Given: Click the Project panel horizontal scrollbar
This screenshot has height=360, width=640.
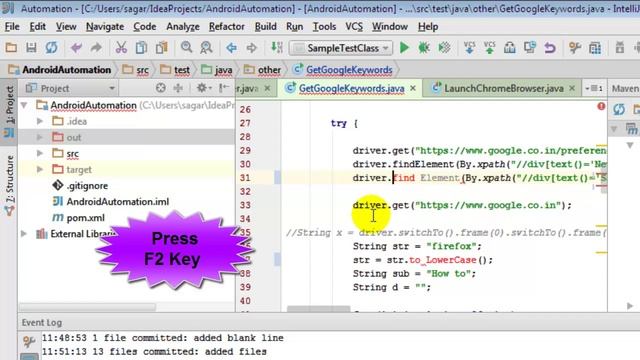Looking at the screenshot, I should pos(87,307).
